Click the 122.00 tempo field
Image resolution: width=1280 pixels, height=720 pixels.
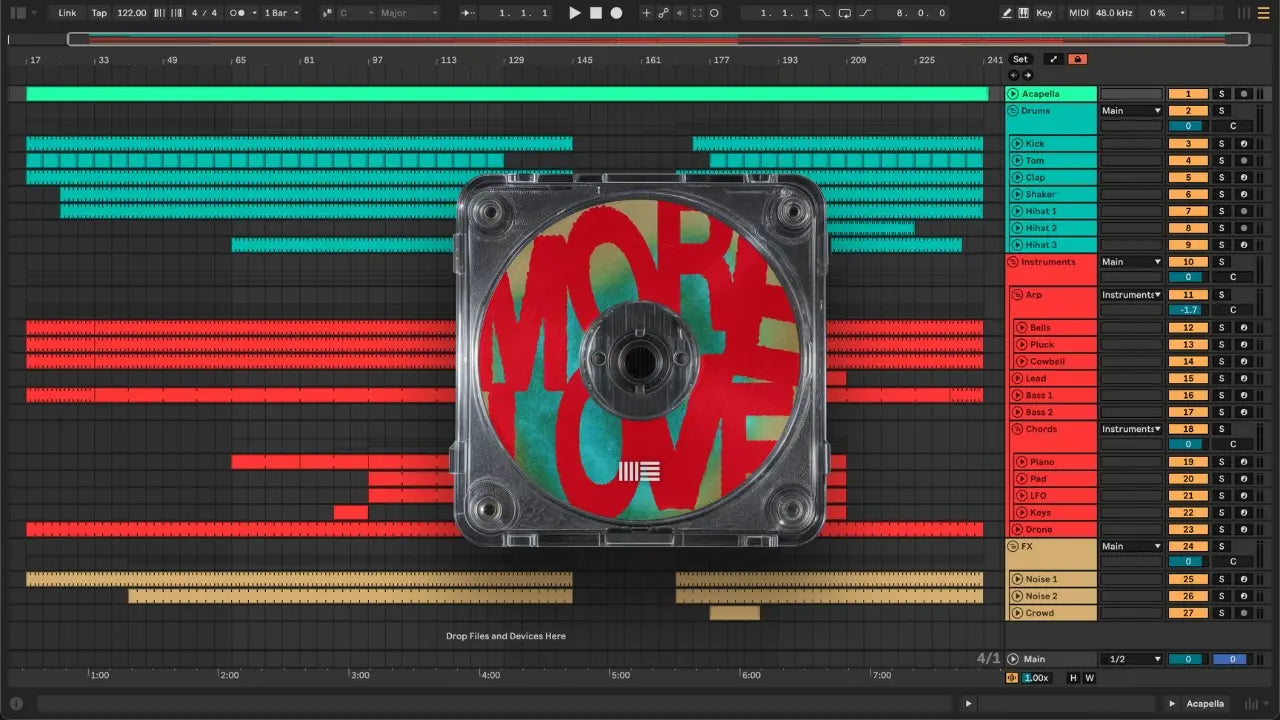click(x=131, y=13)
